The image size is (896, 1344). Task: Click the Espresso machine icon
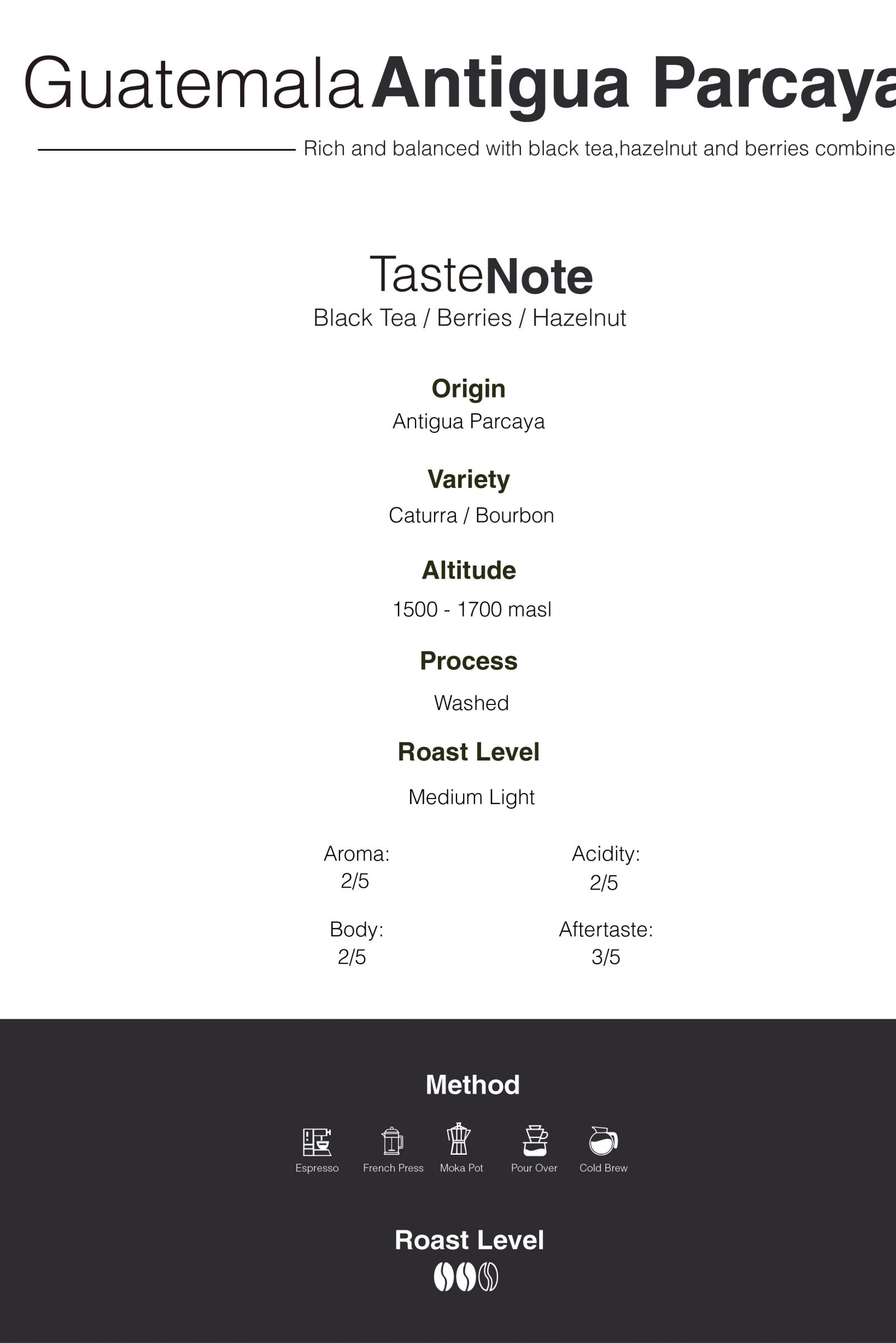click(x=316, y=1142)
